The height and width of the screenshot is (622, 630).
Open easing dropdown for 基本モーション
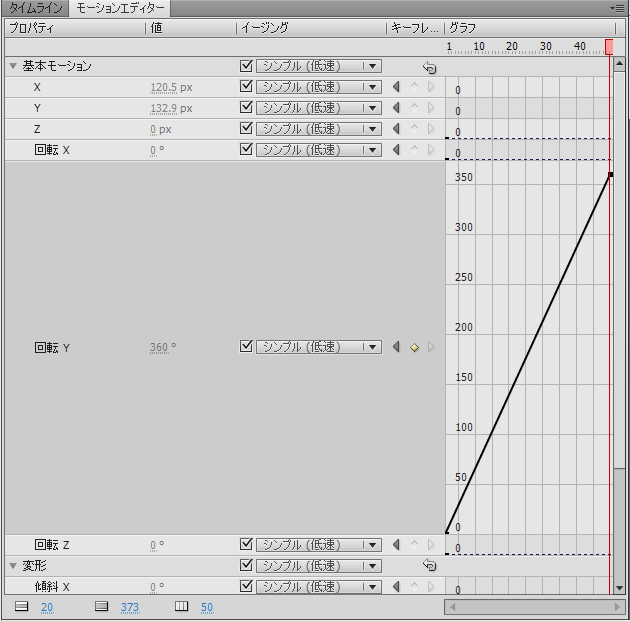click(319, 66)
